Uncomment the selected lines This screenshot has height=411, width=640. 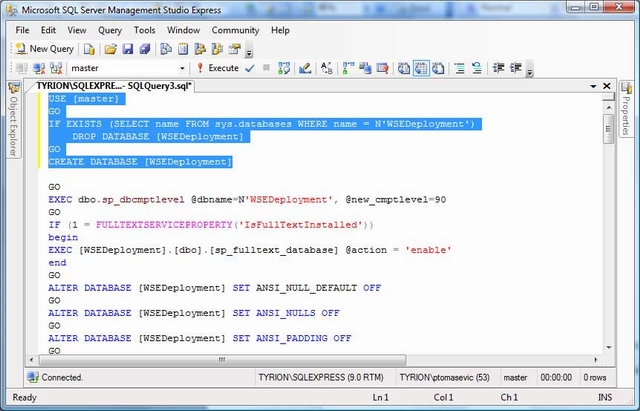tap(477, 68)
